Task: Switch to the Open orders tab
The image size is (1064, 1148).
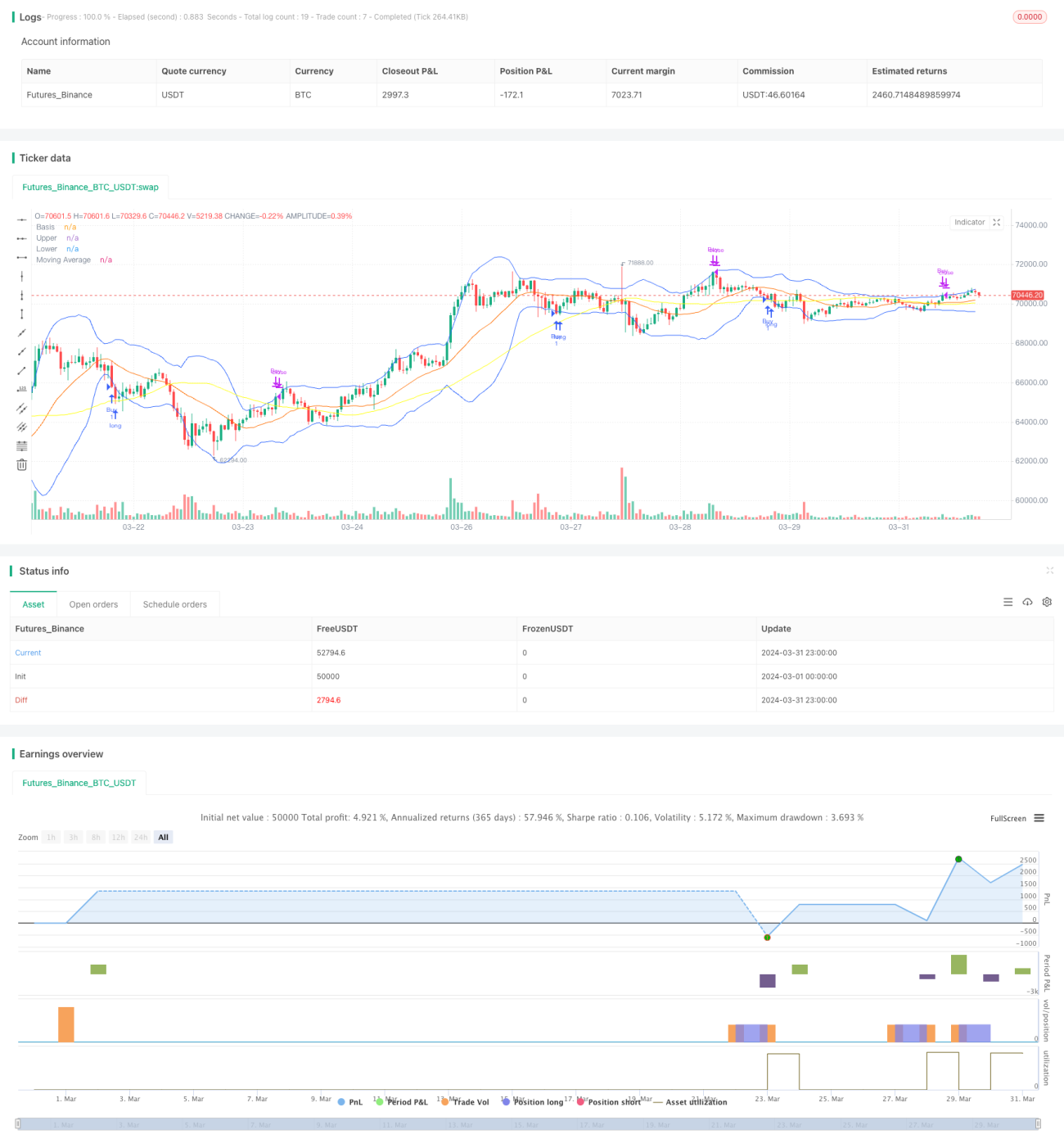Action: 93,604
